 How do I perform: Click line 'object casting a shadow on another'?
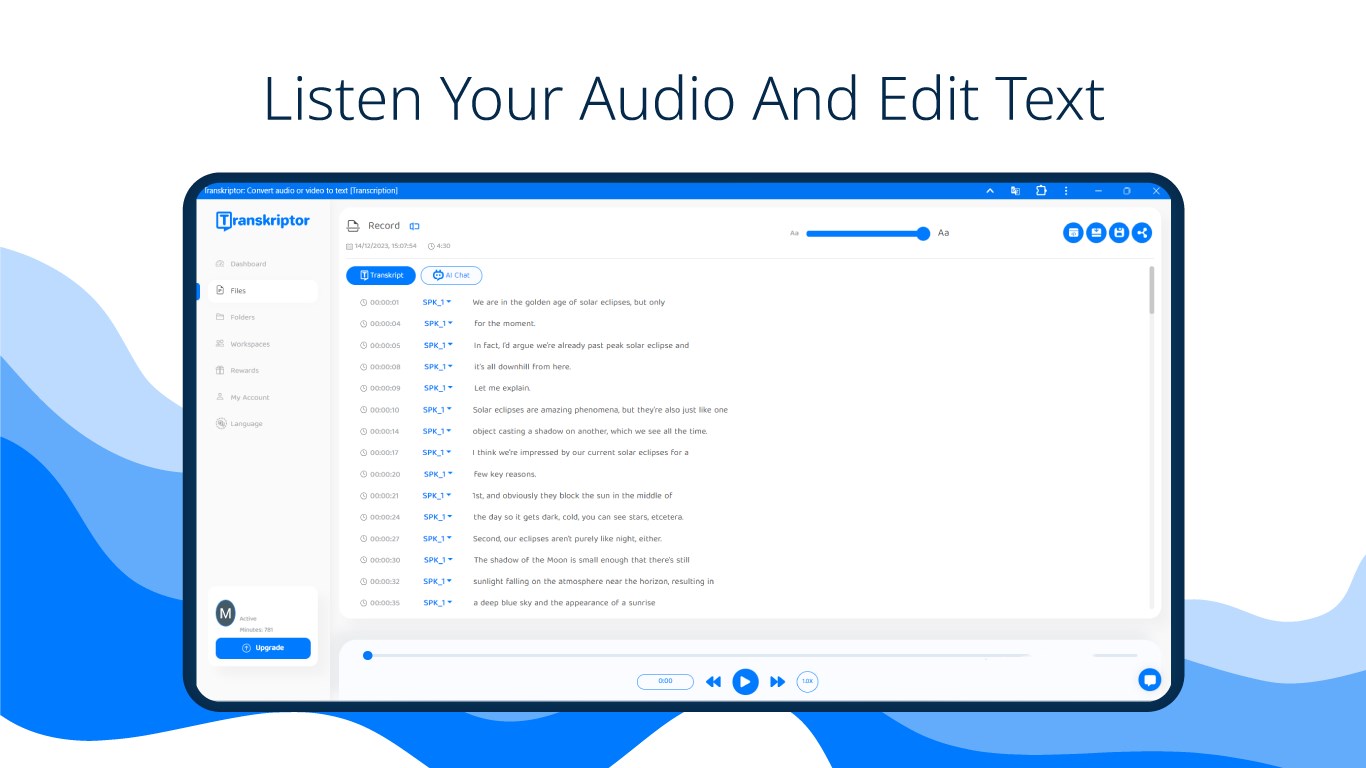[590, 431]
